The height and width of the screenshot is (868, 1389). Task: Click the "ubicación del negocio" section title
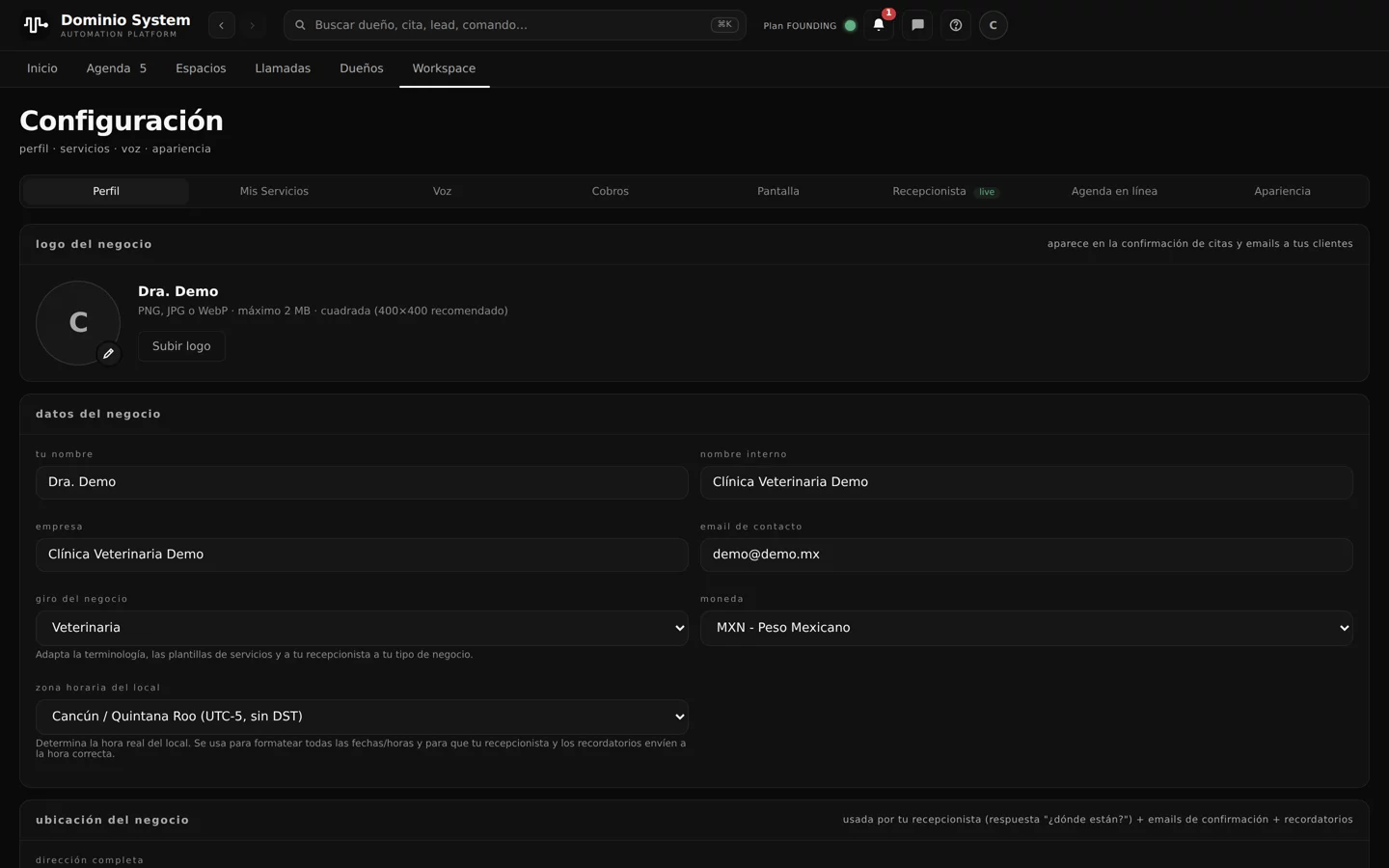[113, 820]
